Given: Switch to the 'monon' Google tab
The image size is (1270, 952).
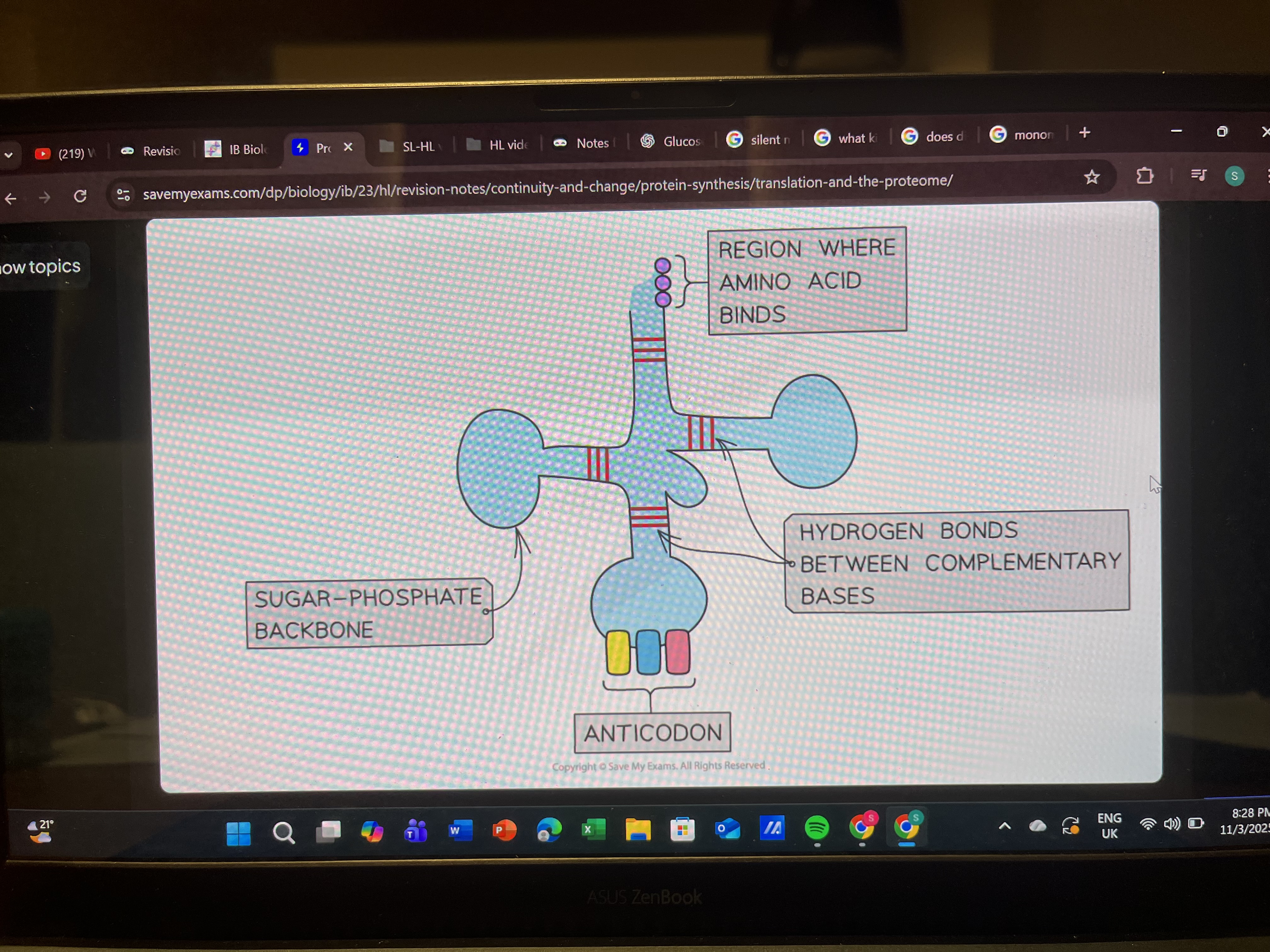Looking at the screenshot, I should [x=1022, y=135].
